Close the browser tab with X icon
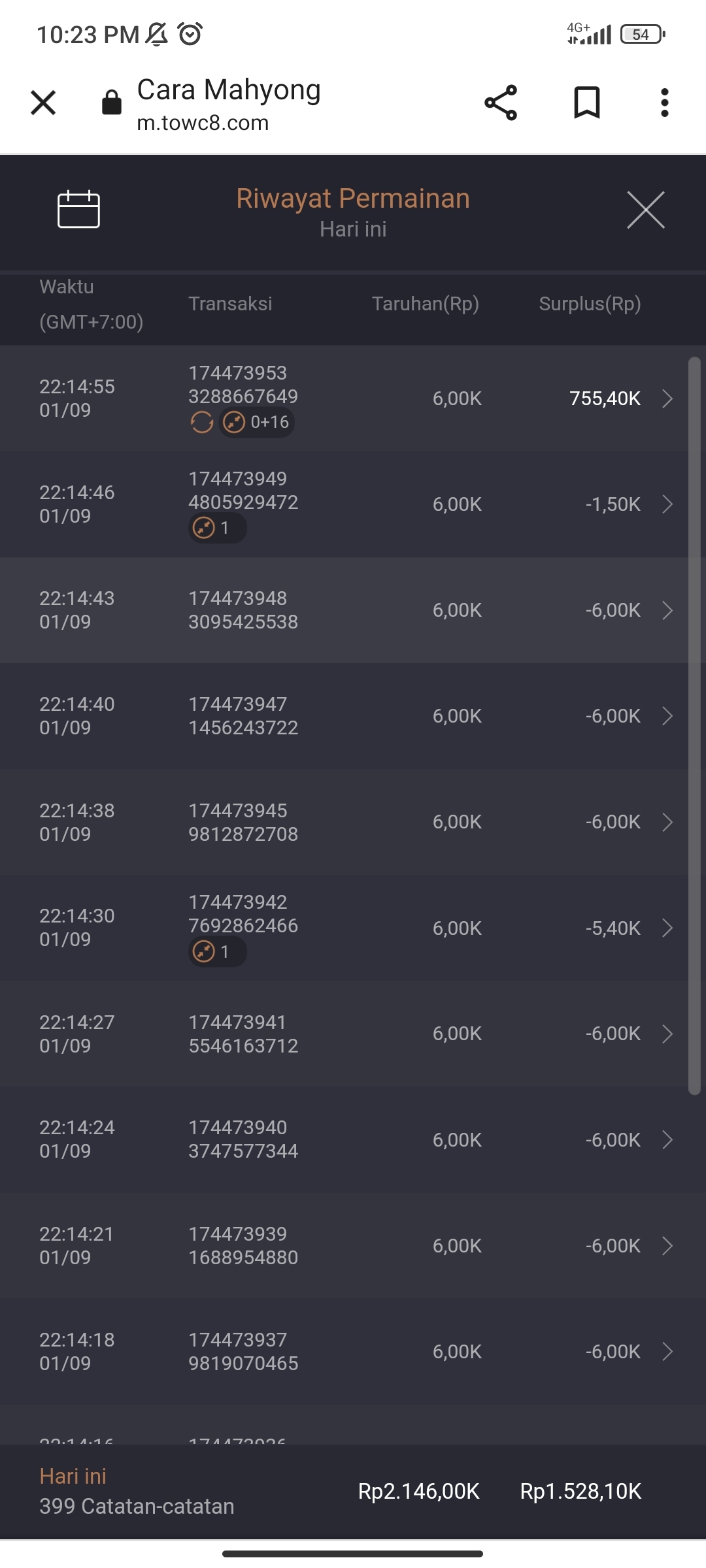 [43, 103]
